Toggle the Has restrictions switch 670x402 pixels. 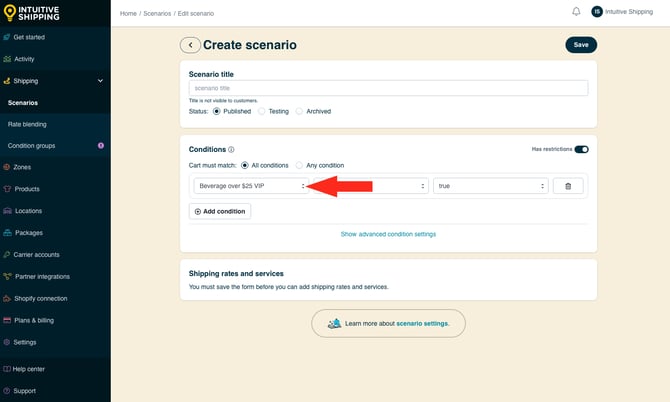click(x=581, y=149)
